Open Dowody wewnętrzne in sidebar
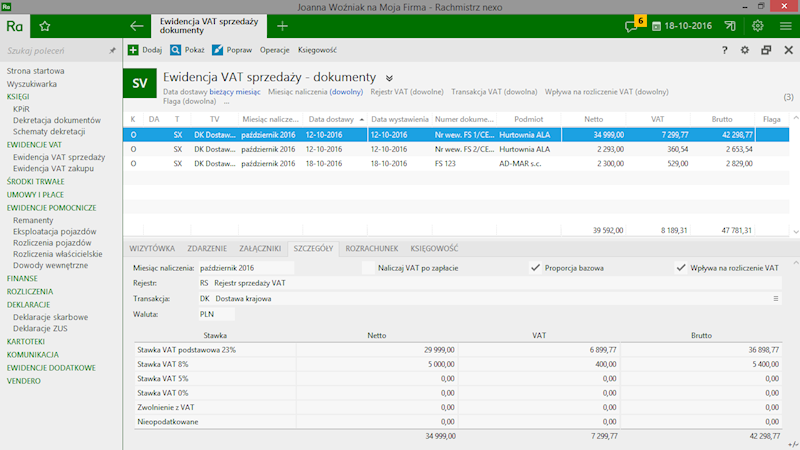The image size is (800, 450). [51, 265]
